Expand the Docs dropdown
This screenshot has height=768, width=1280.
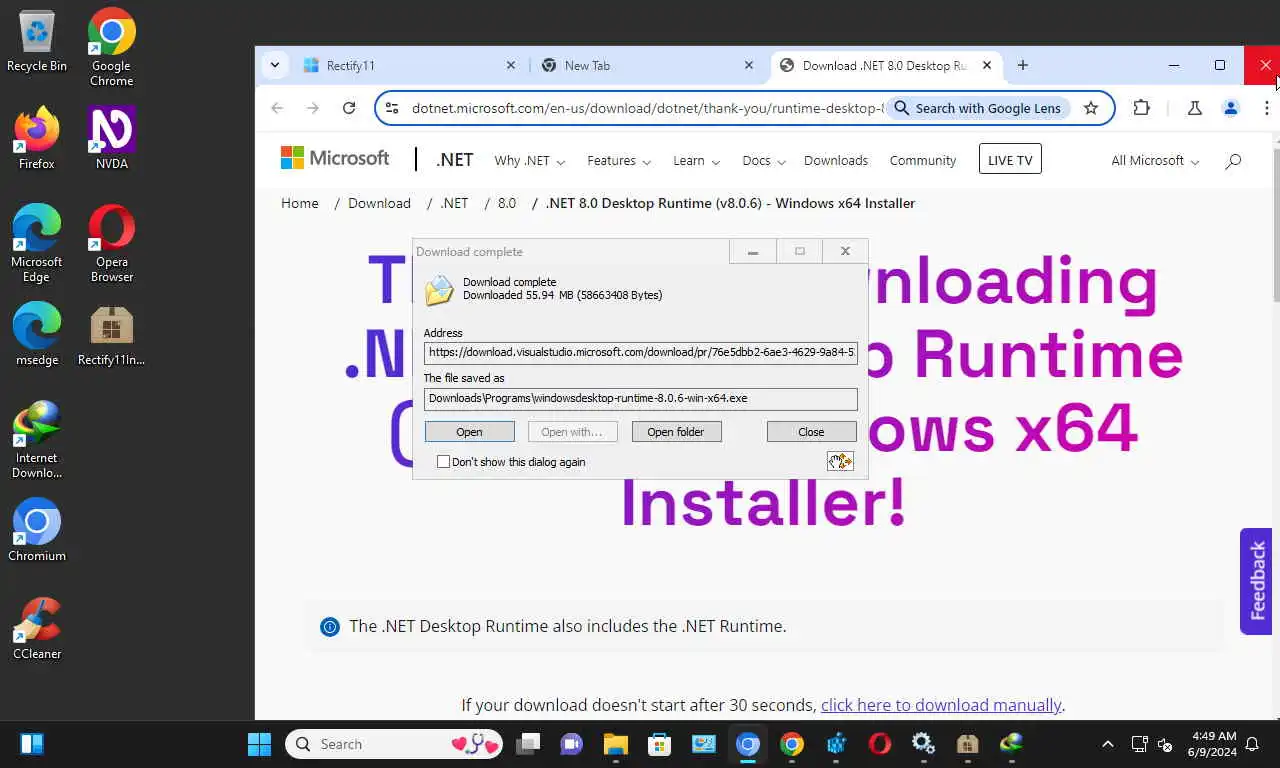point(764,160)
